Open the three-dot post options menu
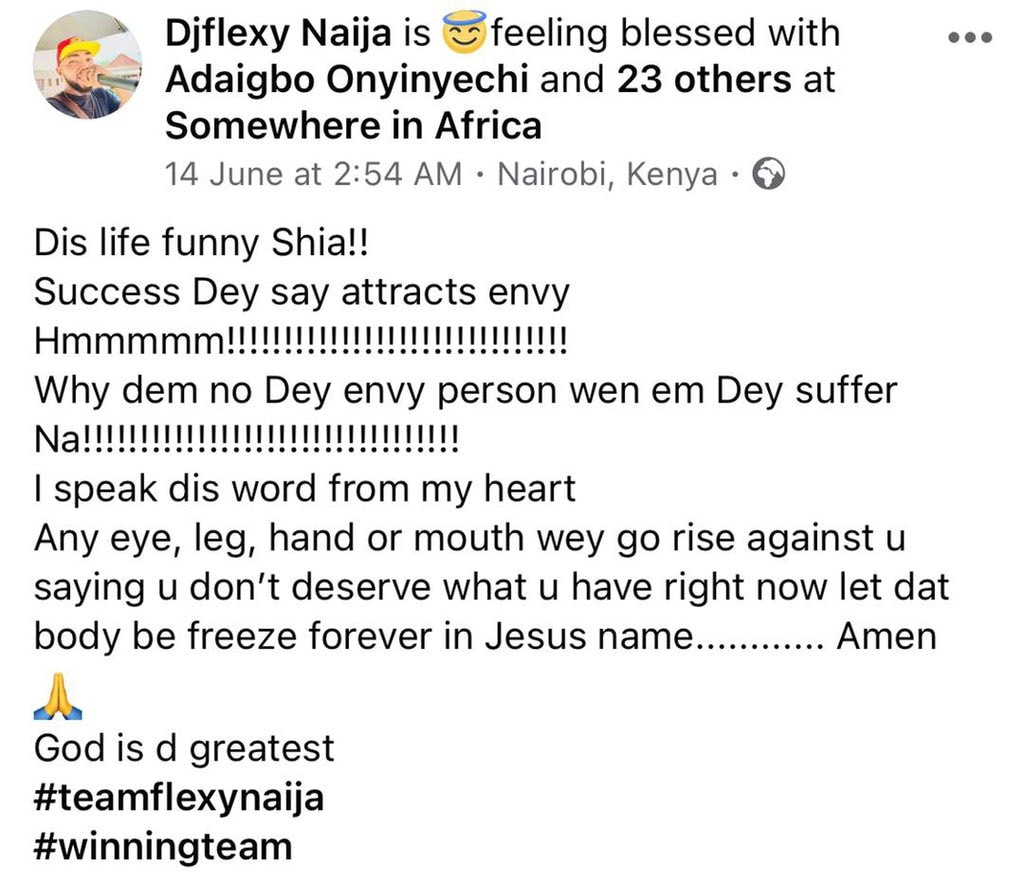Screen dimensions: 1024x884 (x=970, y=37)
